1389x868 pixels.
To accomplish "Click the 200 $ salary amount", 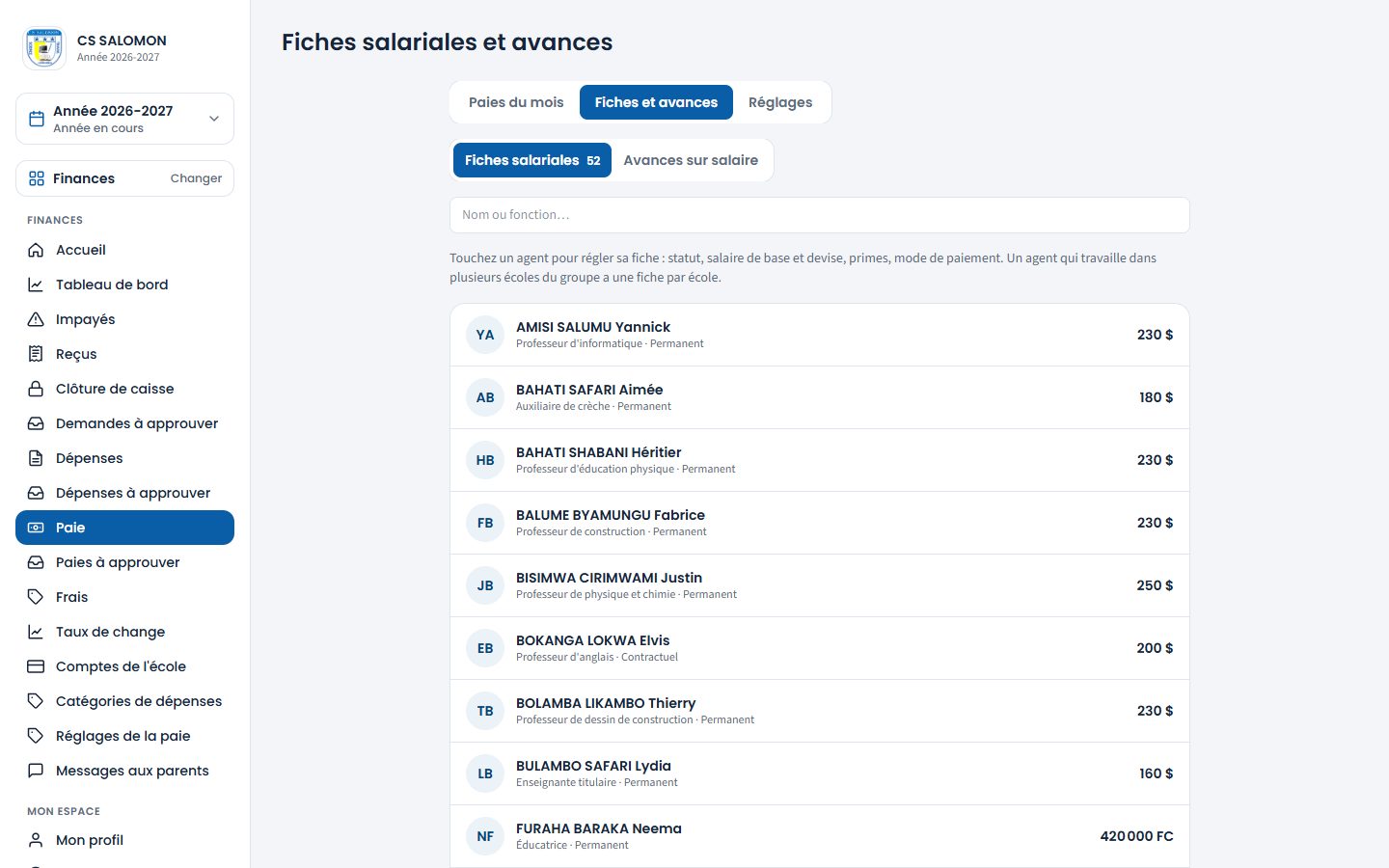I will click(1155, 648).
